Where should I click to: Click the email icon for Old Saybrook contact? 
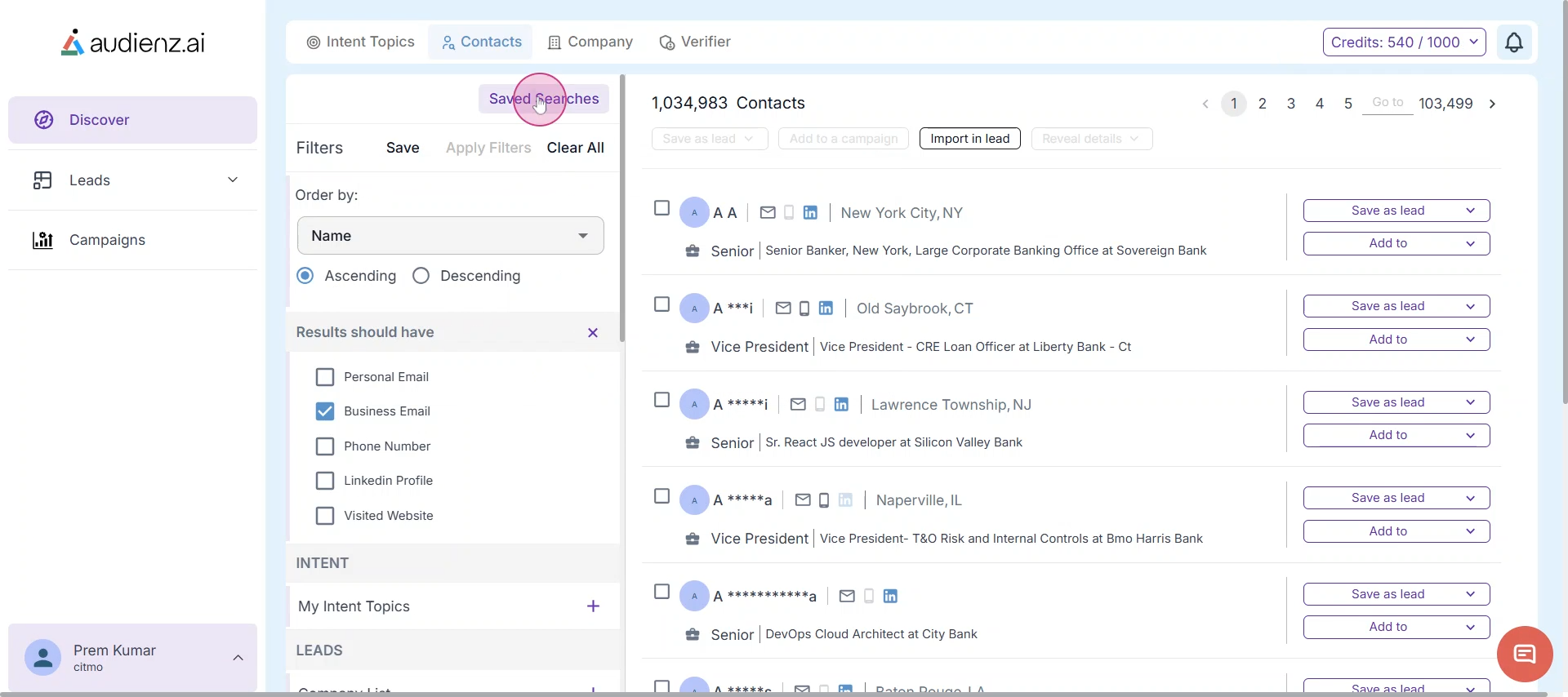[783, 309]
